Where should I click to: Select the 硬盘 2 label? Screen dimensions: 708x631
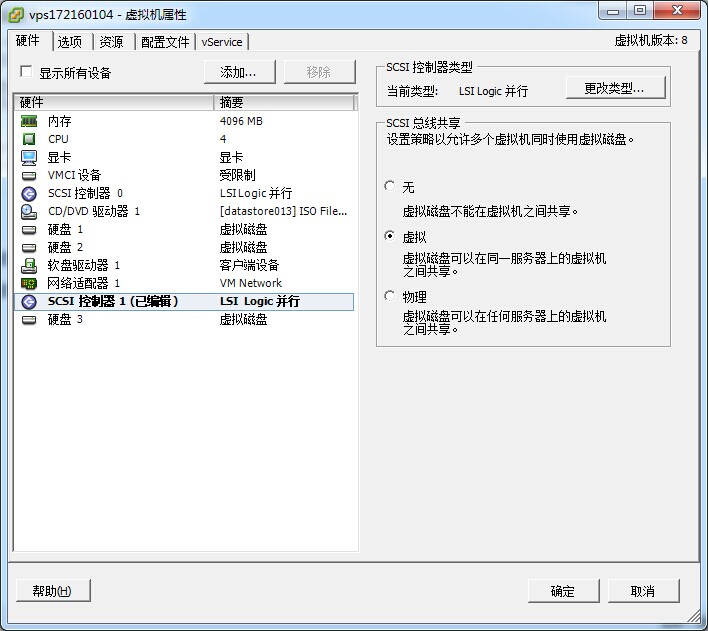[x=65, y=248]
